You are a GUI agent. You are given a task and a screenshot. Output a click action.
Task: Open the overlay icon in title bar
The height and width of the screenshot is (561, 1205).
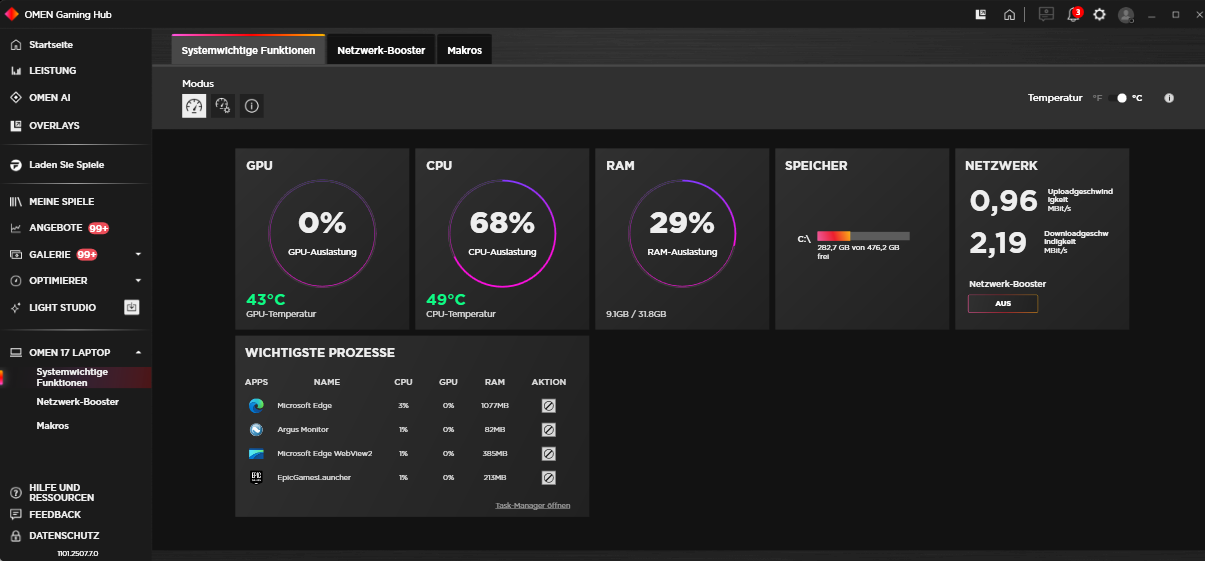tap(981, 15)
